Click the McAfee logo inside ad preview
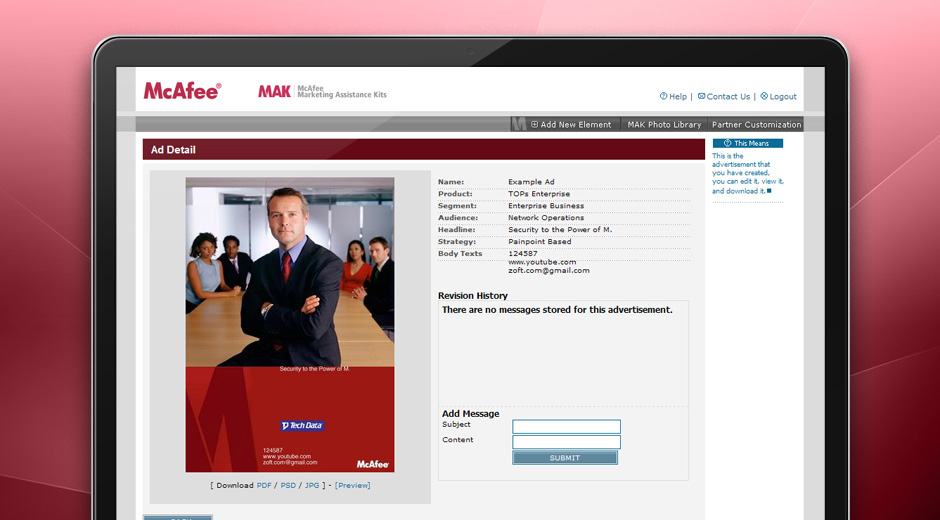The height and width of the screenshot is (520, 940). [x=373, y=464]
